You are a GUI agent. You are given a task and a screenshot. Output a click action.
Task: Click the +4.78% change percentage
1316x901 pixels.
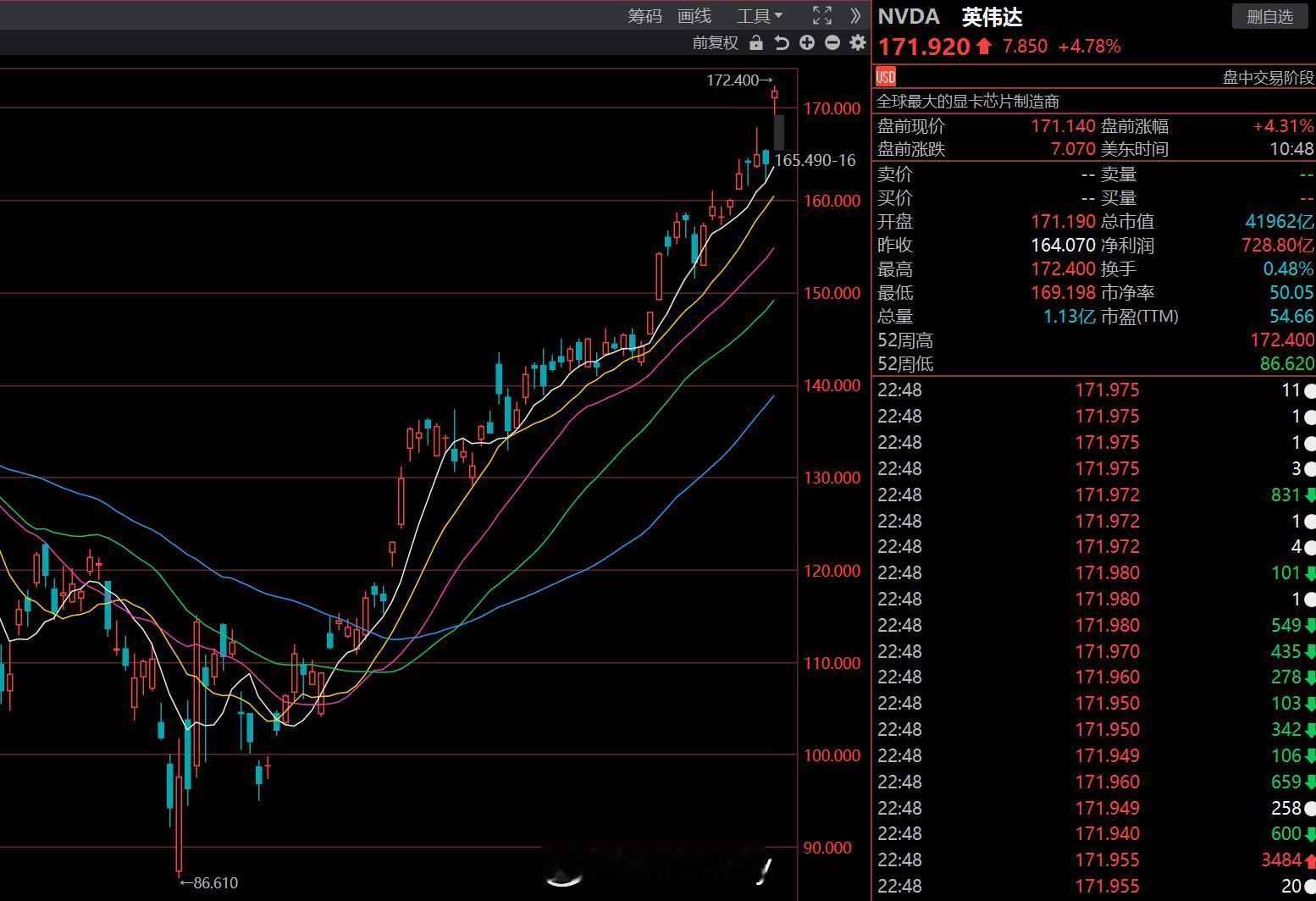point(1090,47)
